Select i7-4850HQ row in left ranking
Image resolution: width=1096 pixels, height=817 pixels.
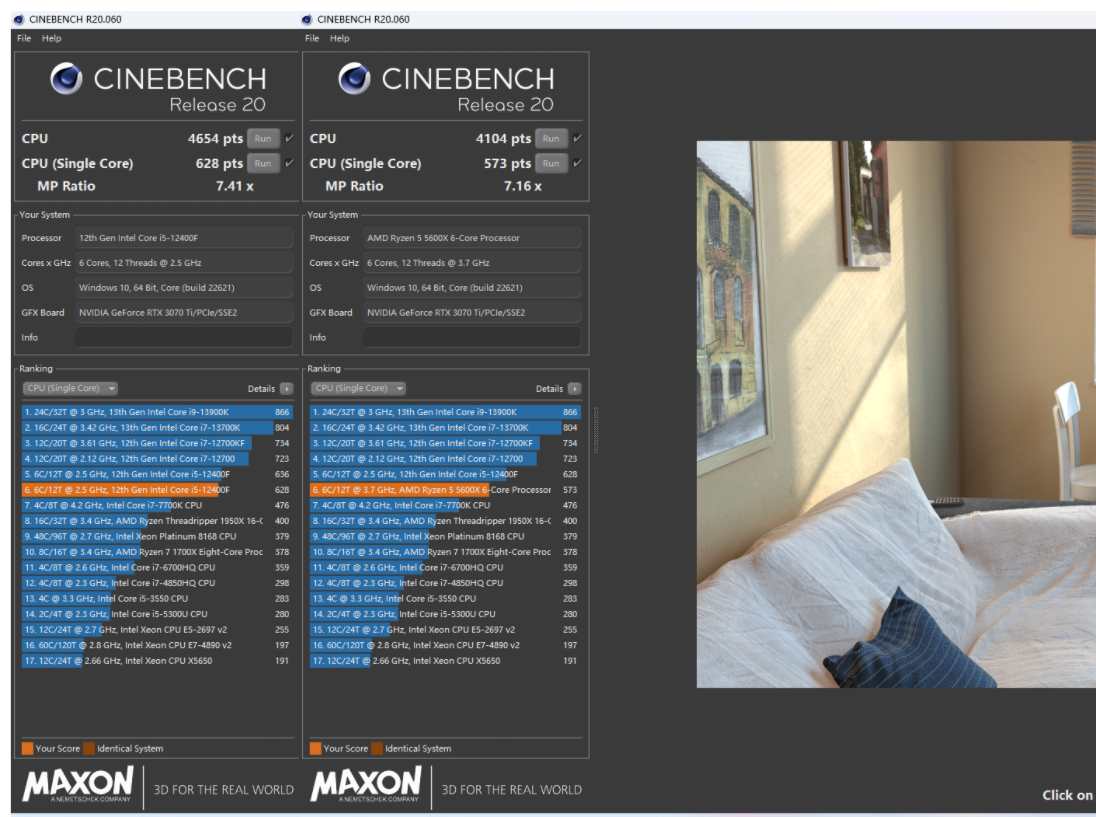tap(157, 583)
